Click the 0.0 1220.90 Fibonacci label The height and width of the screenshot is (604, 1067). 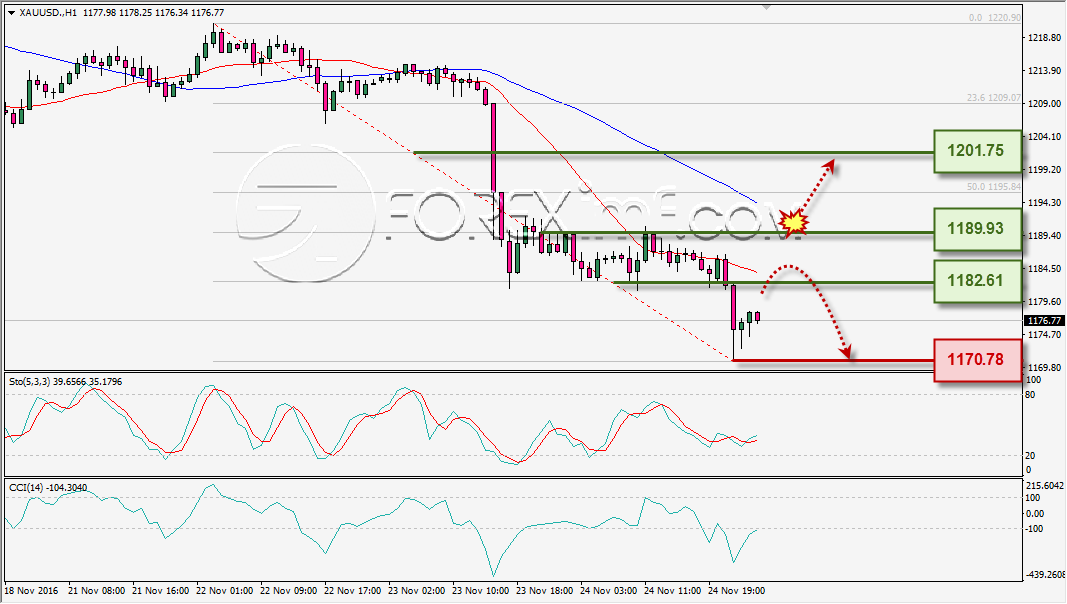994,18
